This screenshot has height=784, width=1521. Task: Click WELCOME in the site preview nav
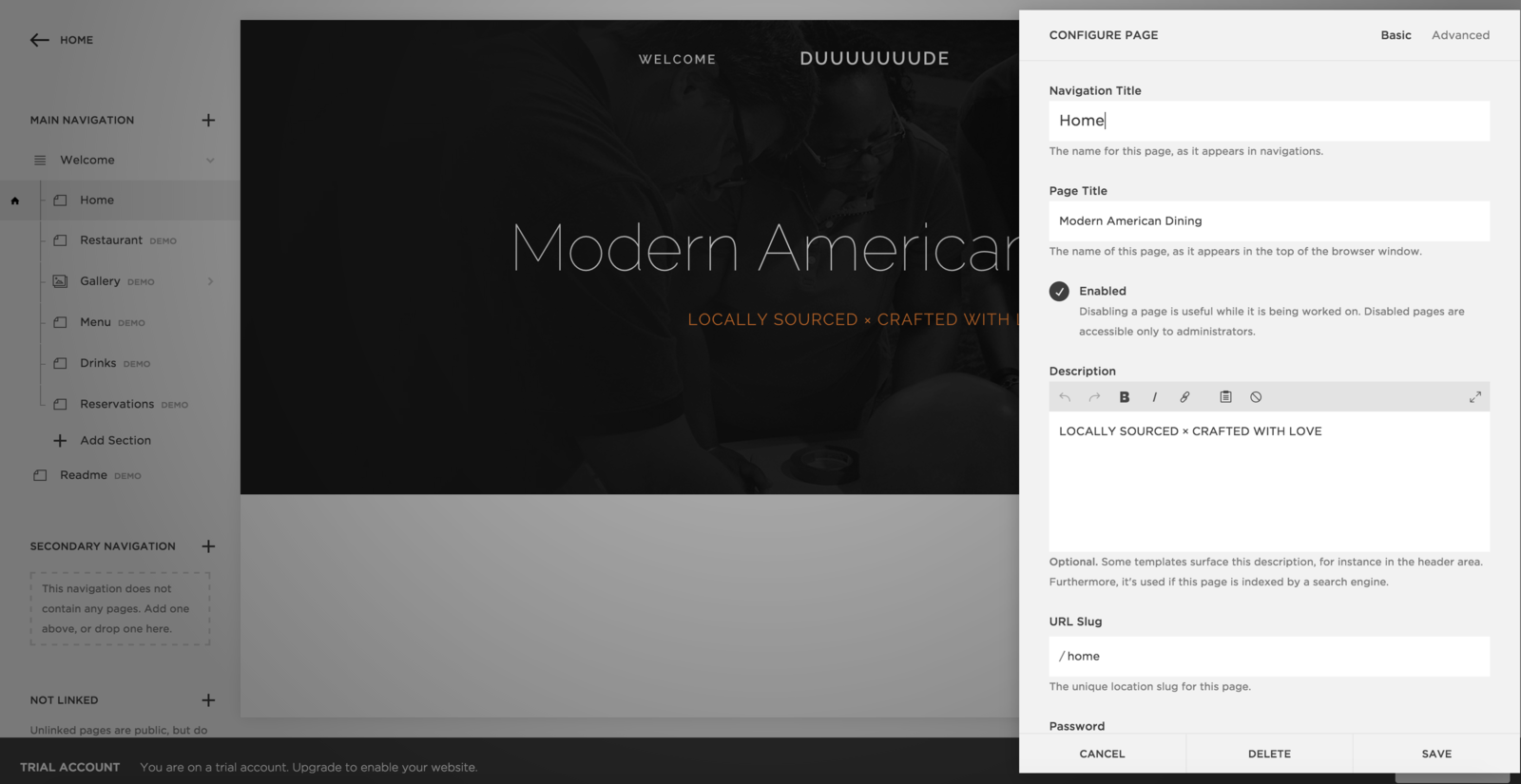click(x=677, y=59)
